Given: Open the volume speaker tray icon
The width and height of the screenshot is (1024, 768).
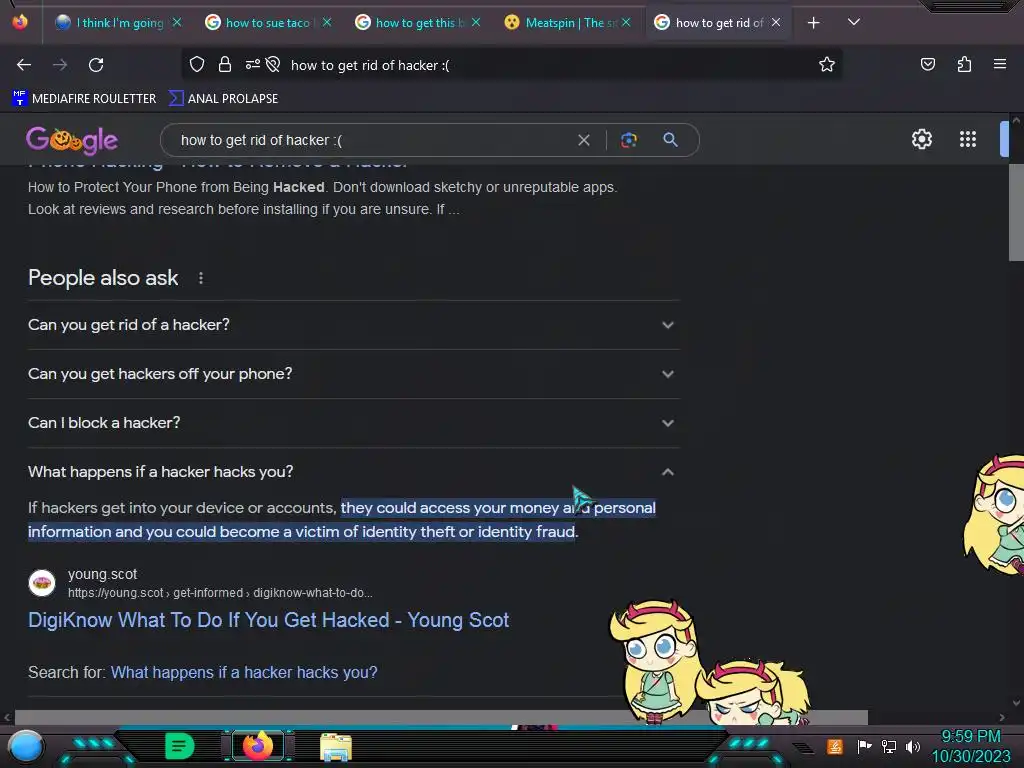Looking at the screenshot, I should [x=912, y=746].
